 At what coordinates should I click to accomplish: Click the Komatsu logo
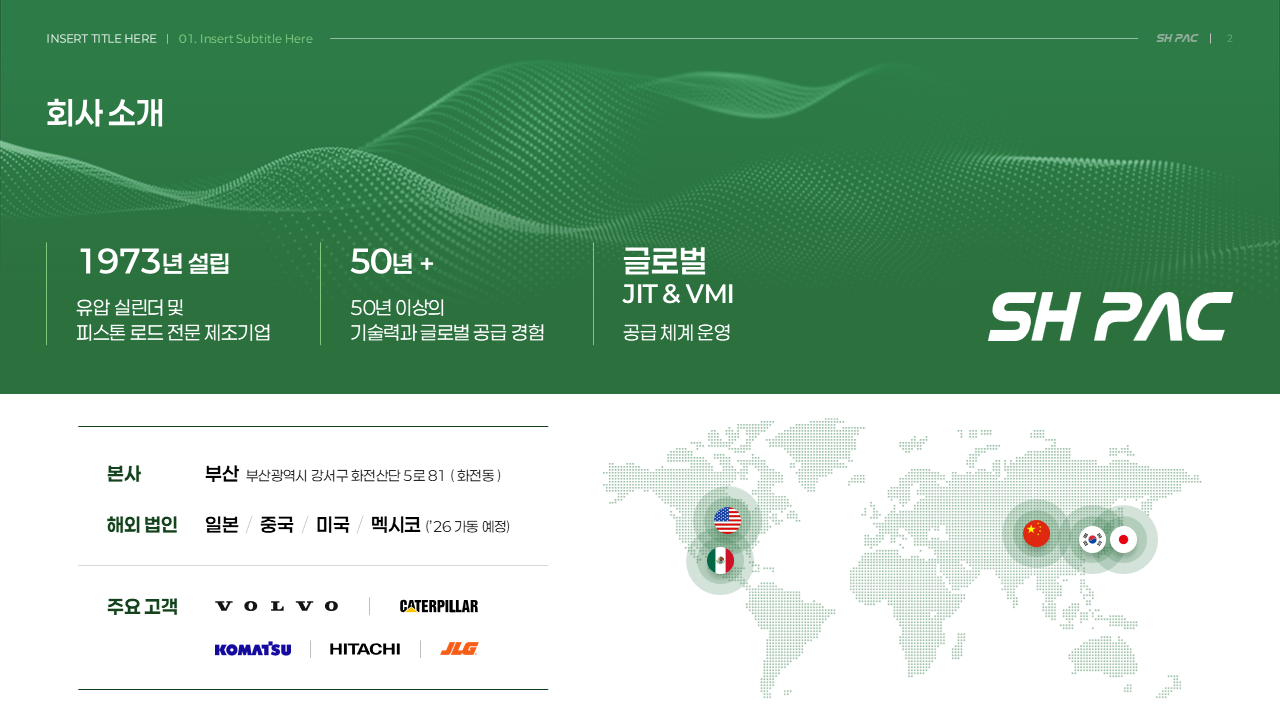(253, 649)
